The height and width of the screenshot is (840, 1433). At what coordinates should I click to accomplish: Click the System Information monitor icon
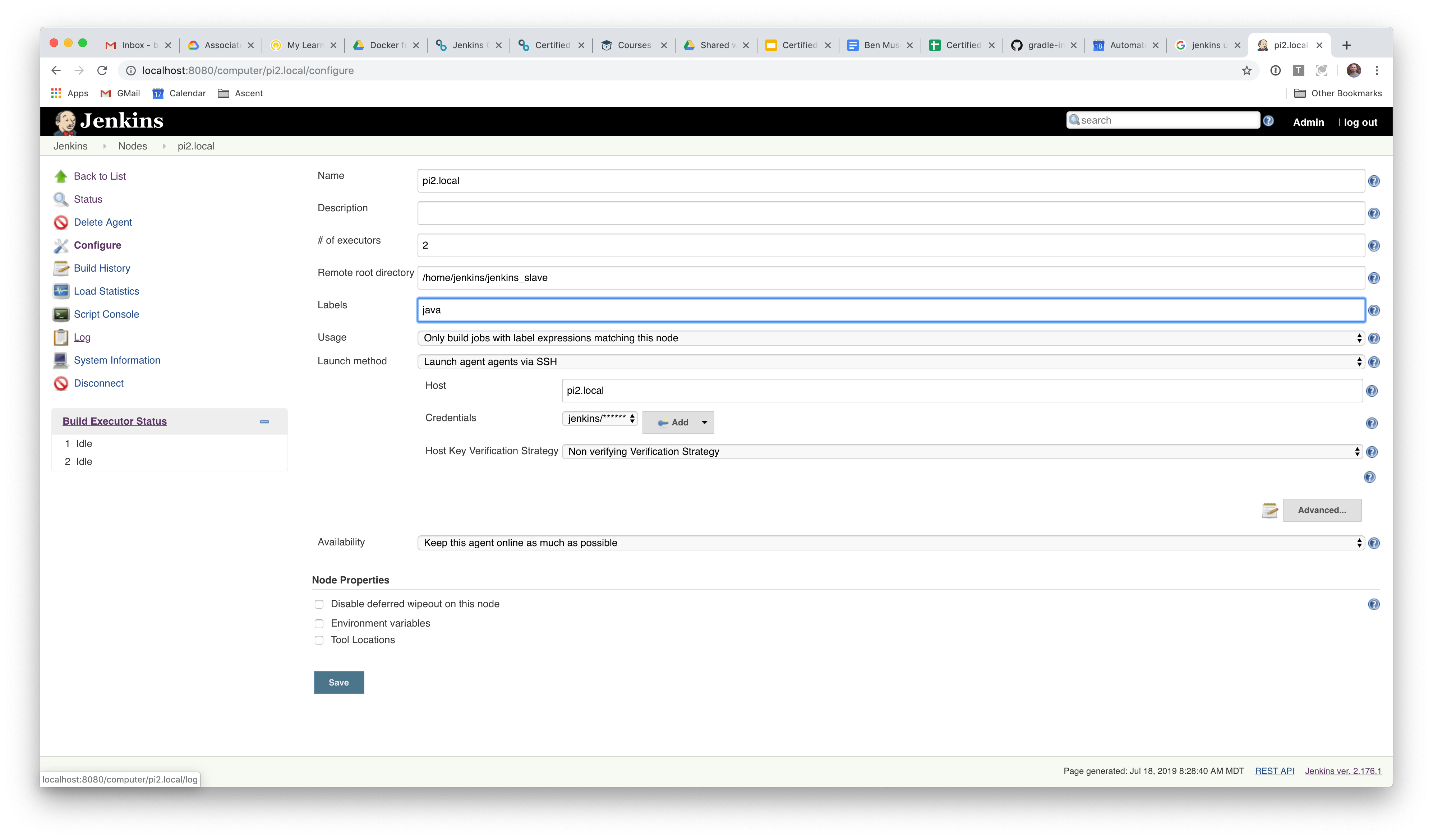click(61, 360)
